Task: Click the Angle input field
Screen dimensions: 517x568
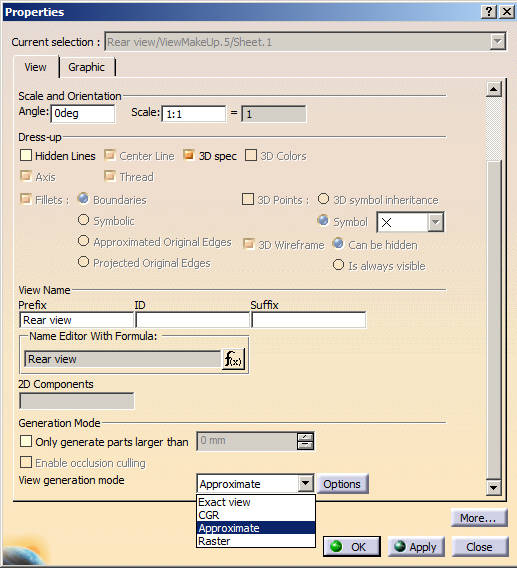Action: pyautogui.click(x=83, y=113)
